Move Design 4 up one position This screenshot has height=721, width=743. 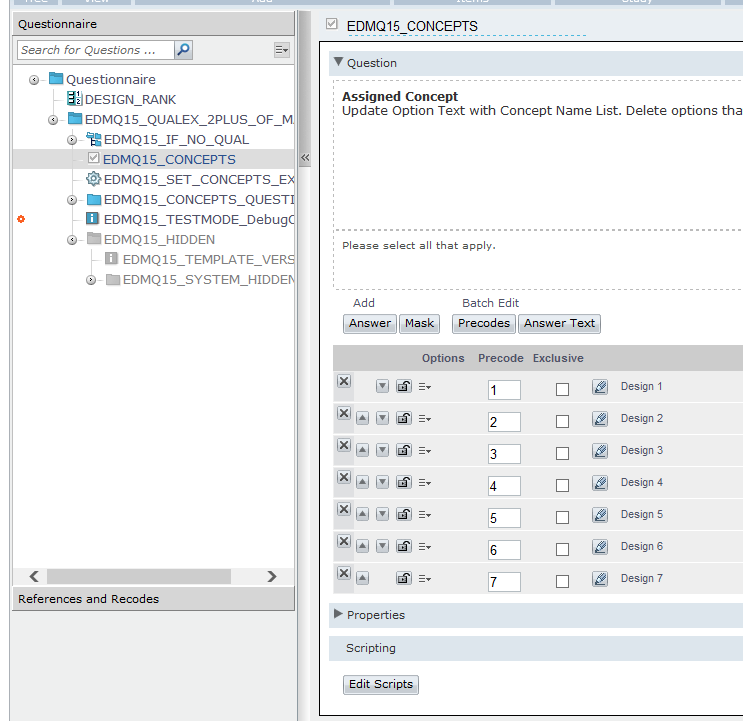(x=362, y=482)
